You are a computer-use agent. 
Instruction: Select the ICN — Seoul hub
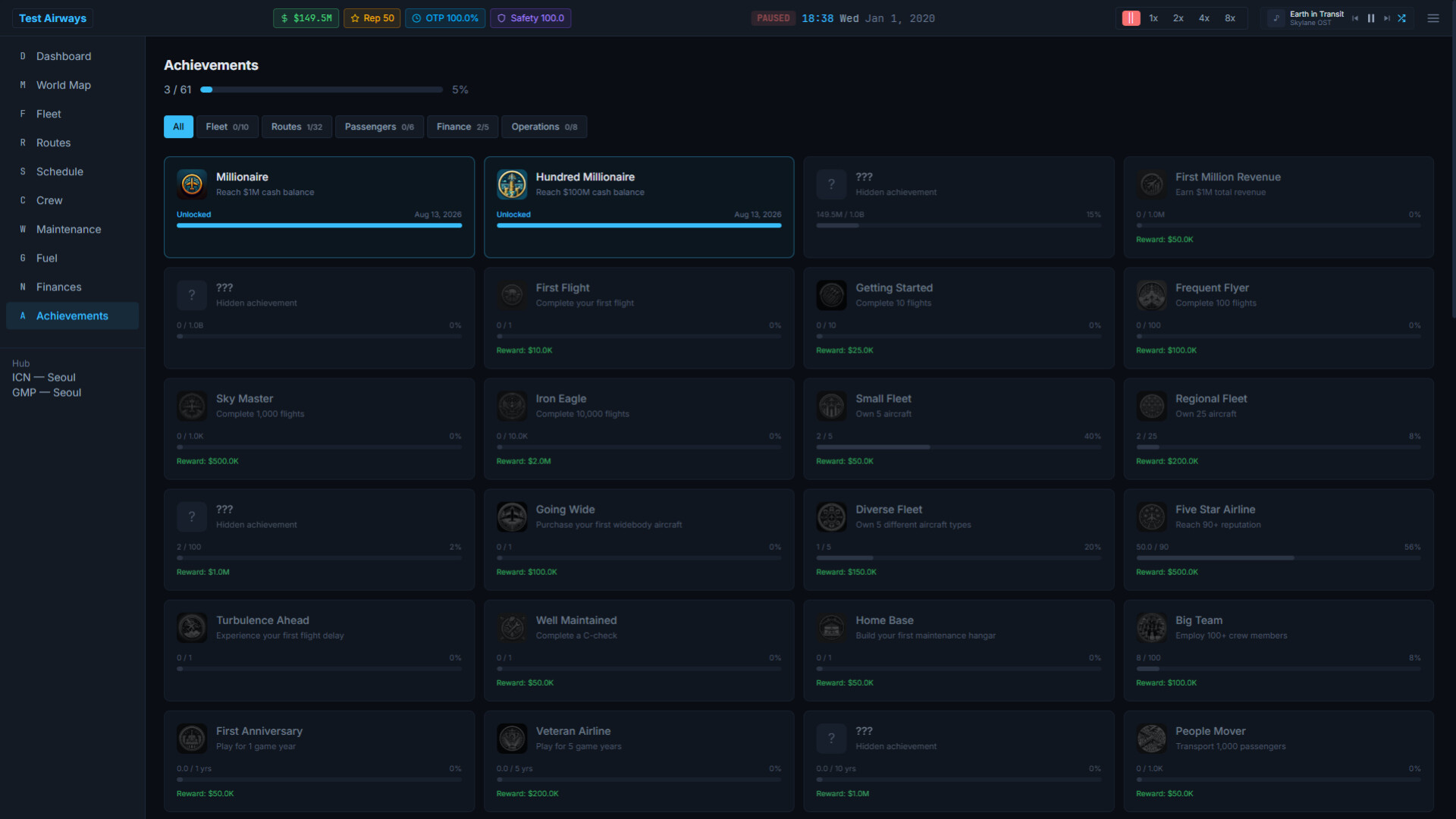(x=44, y=378)
